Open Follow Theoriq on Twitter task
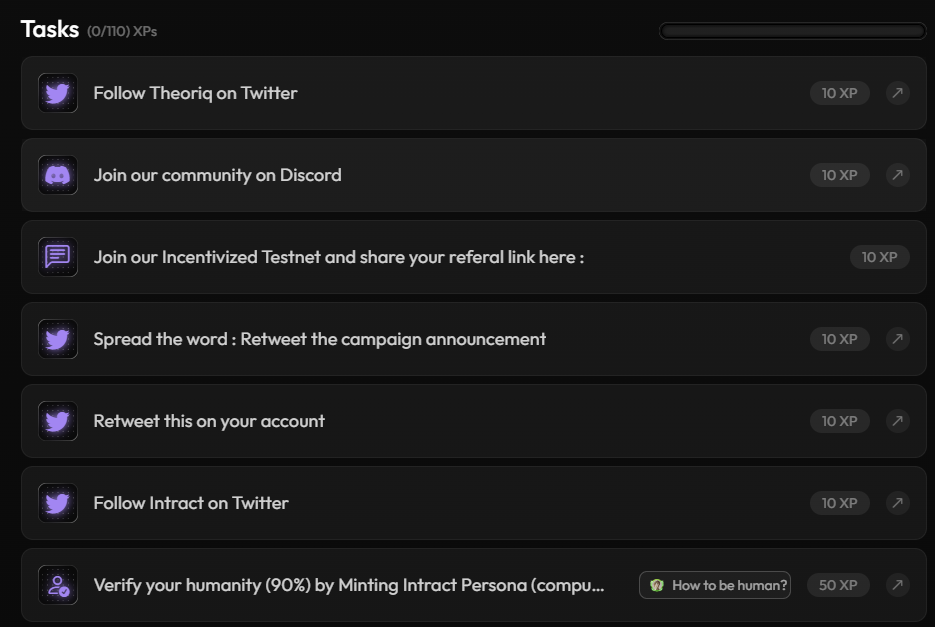Viewport: 935px width, 627px height. (196, 93)
